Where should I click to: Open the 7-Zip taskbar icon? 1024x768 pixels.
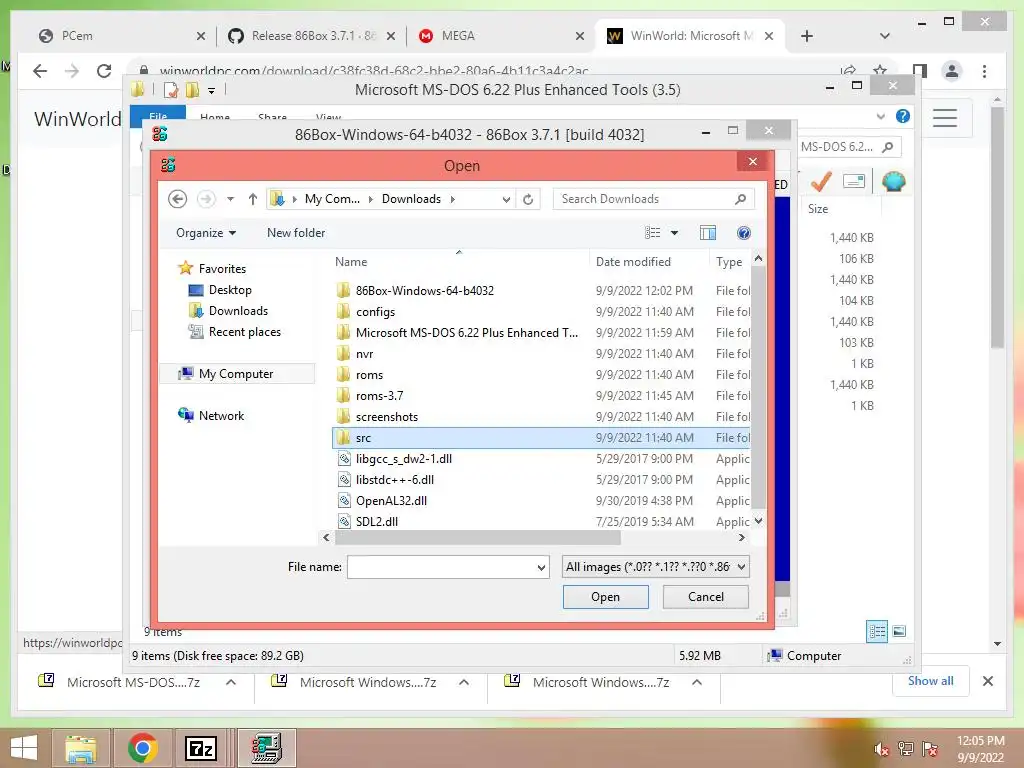tap(200, 748)
